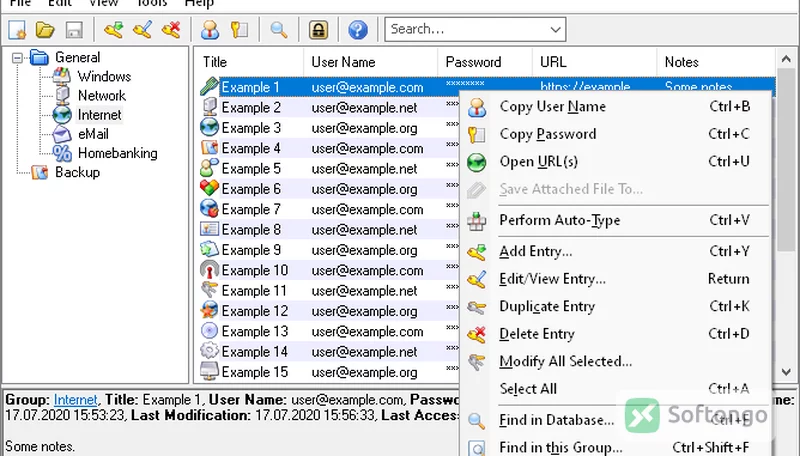Choose Copy User Name from context menu
The height and width of the screenshot is (456, 800).
[616, 107]
